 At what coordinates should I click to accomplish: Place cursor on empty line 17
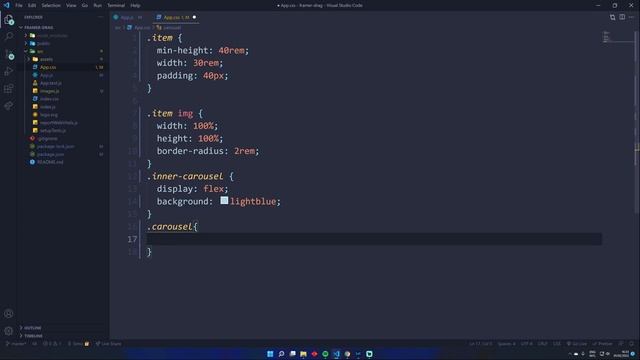373,239
